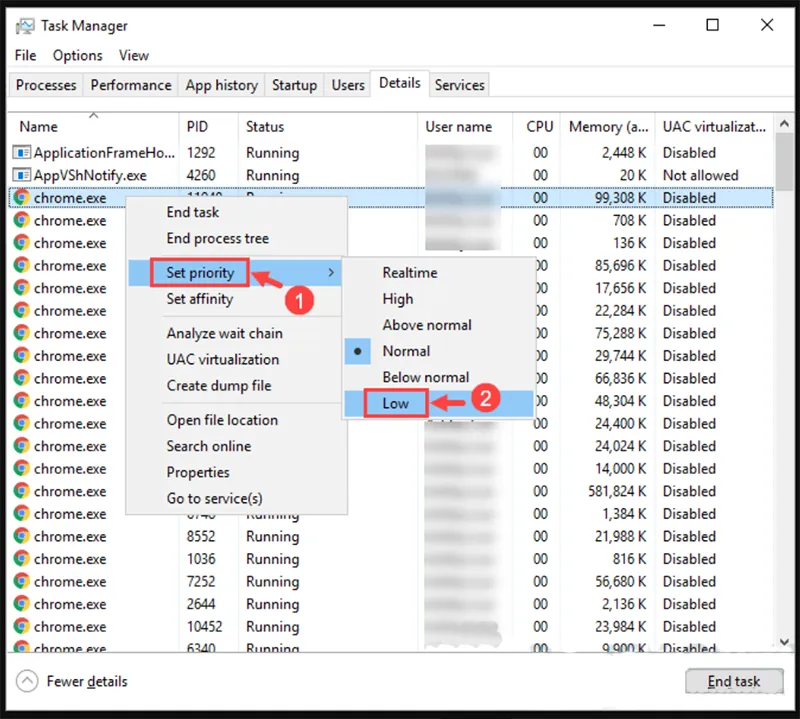Screen dimensions: 800x719
Task: Click the CPU column header
Action: [x=538, y=127]
